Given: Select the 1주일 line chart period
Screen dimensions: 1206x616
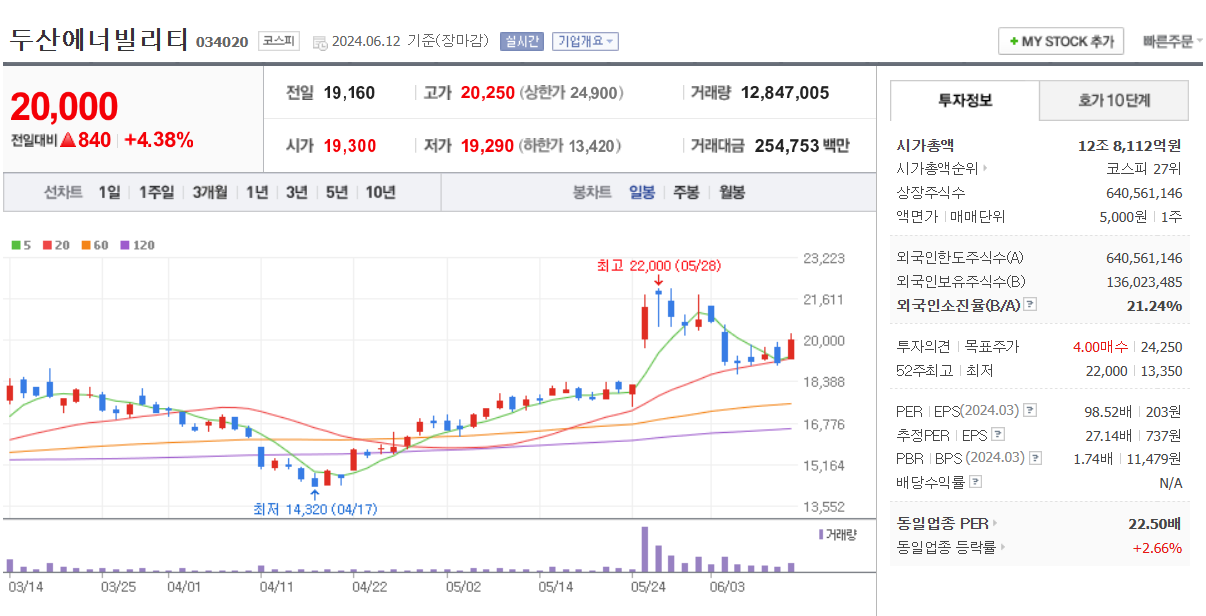Looking at the screenshot, I should click(156, 192).
